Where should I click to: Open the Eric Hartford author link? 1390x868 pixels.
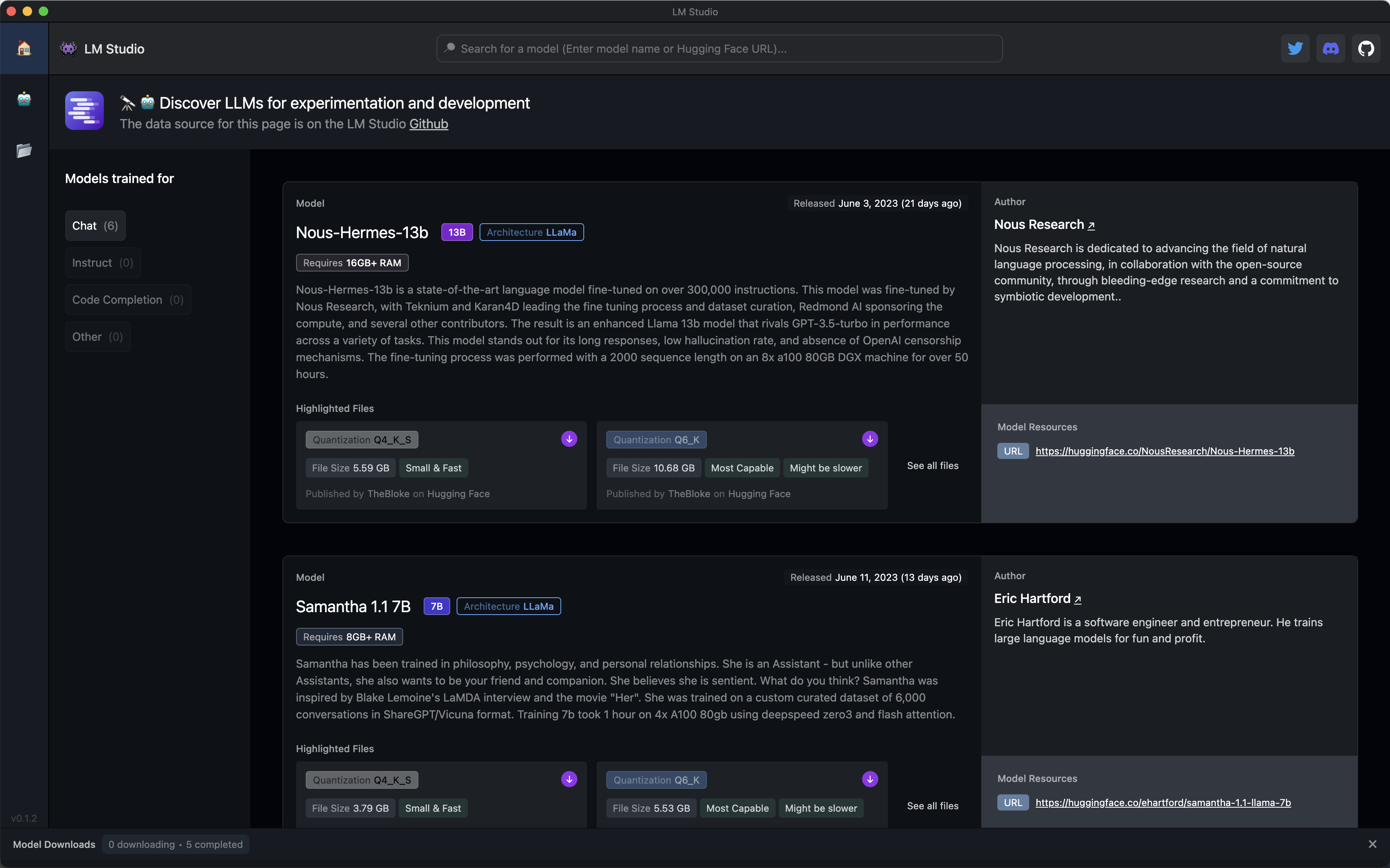(1038, 599)
